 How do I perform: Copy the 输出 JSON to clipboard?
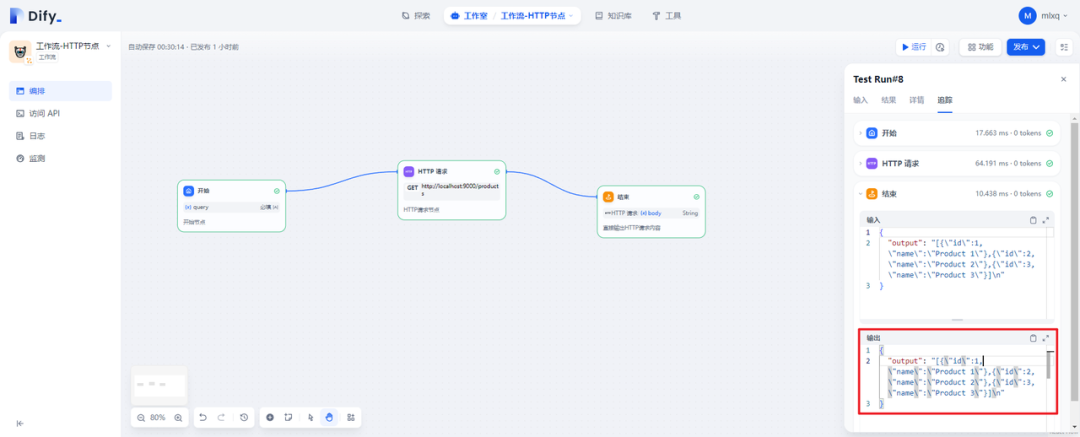1032,338
